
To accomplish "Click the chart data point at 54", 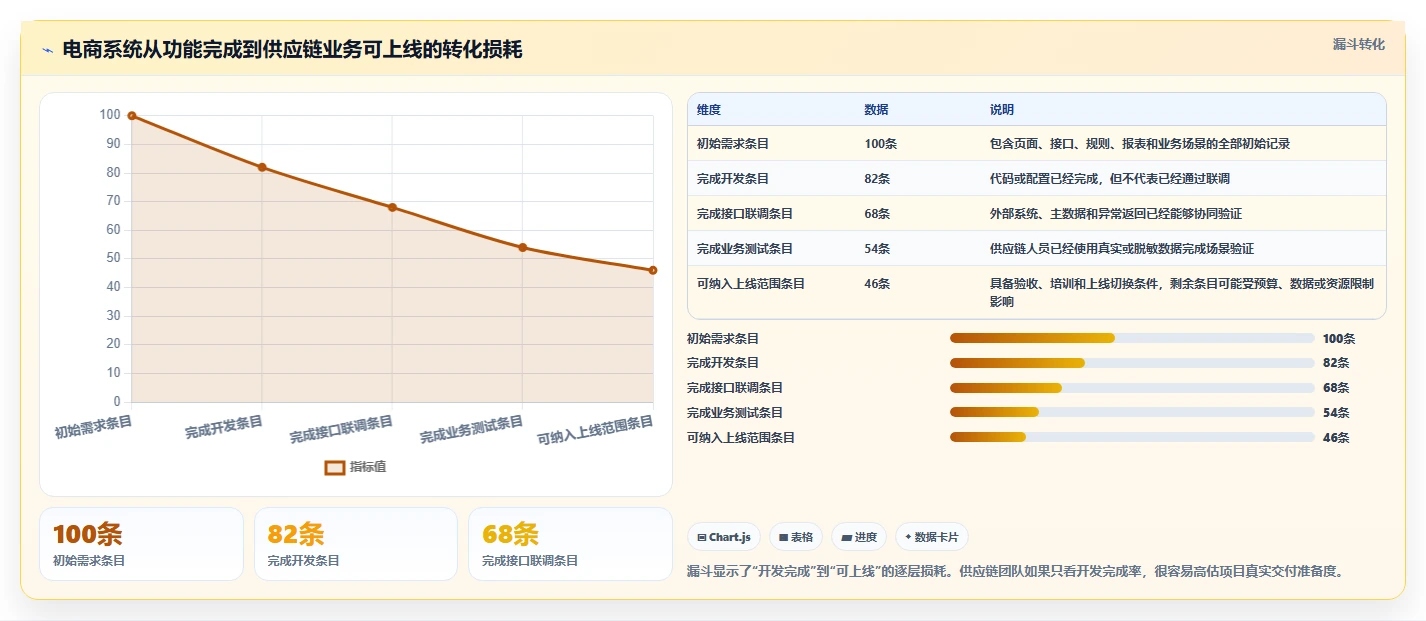I will pyautogui.click(x=522, y=247).
